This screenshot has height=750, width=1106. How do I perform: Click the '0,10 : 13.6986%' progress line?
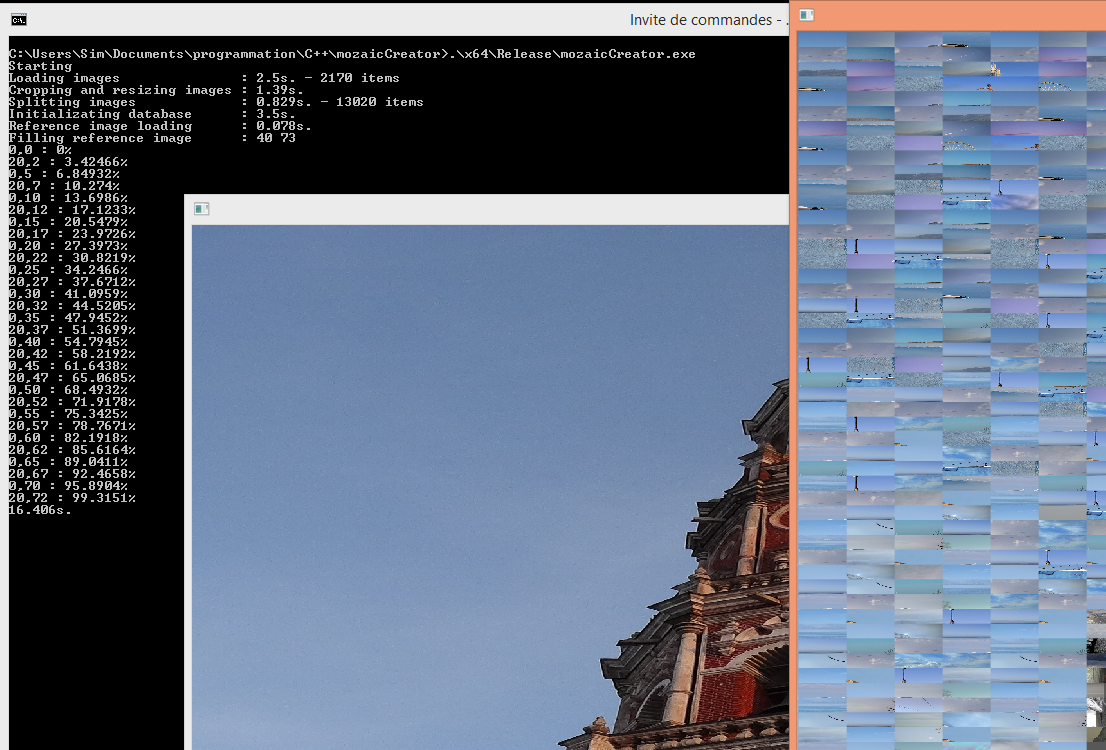68,198
